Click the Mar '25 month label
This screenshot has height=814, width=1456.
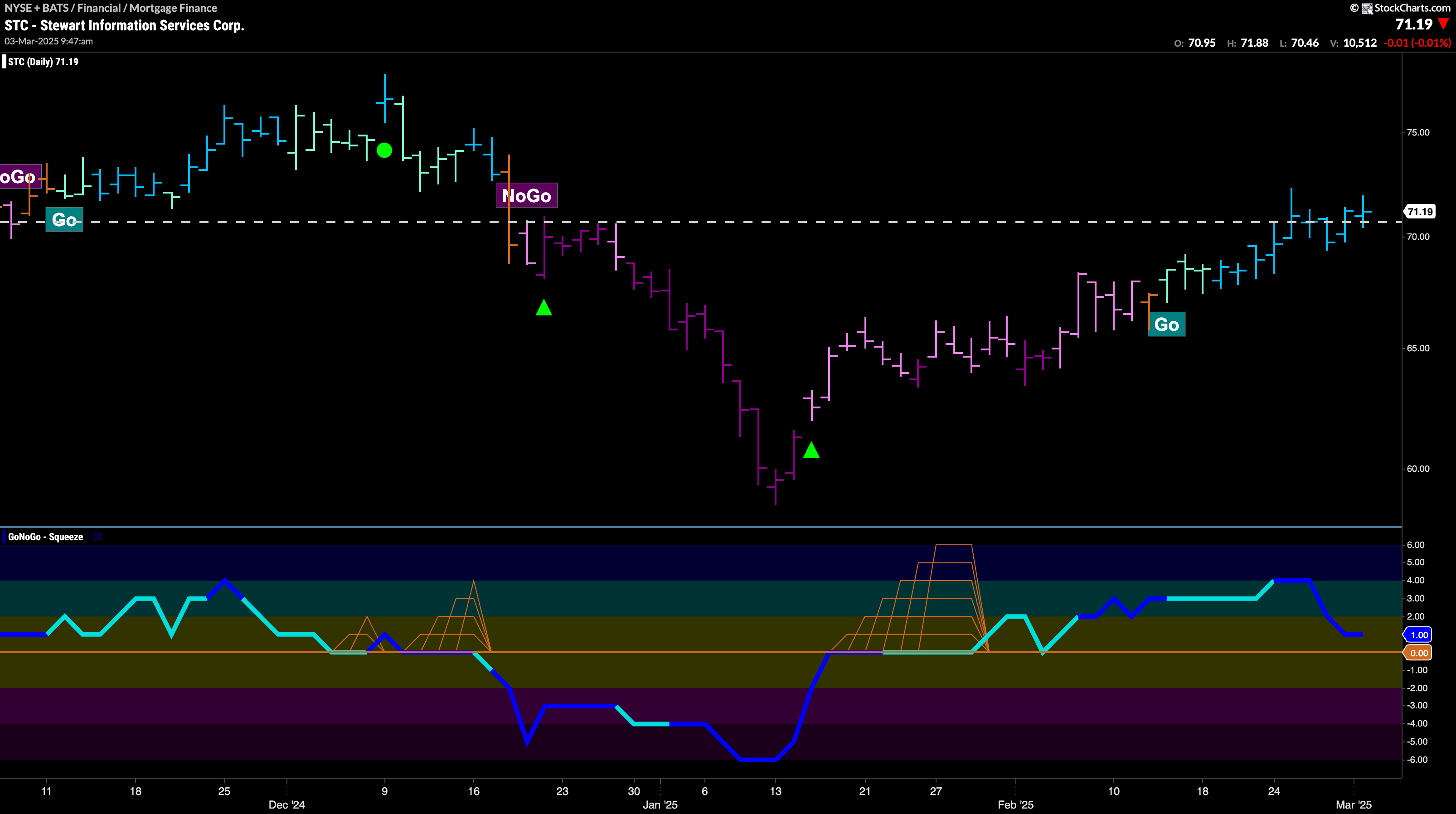[x=1353, y=805]
